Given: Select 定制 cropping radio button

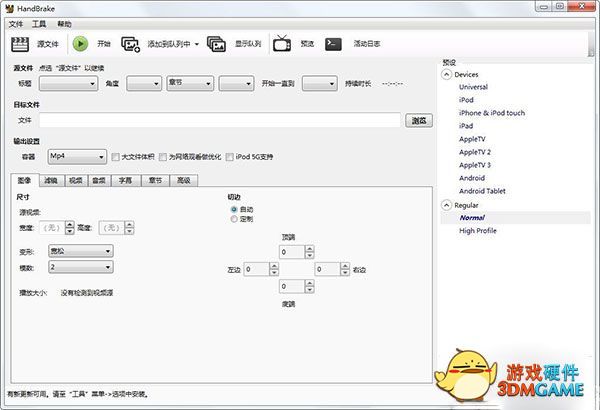Looking at the screenshot, I should (234, 219).
